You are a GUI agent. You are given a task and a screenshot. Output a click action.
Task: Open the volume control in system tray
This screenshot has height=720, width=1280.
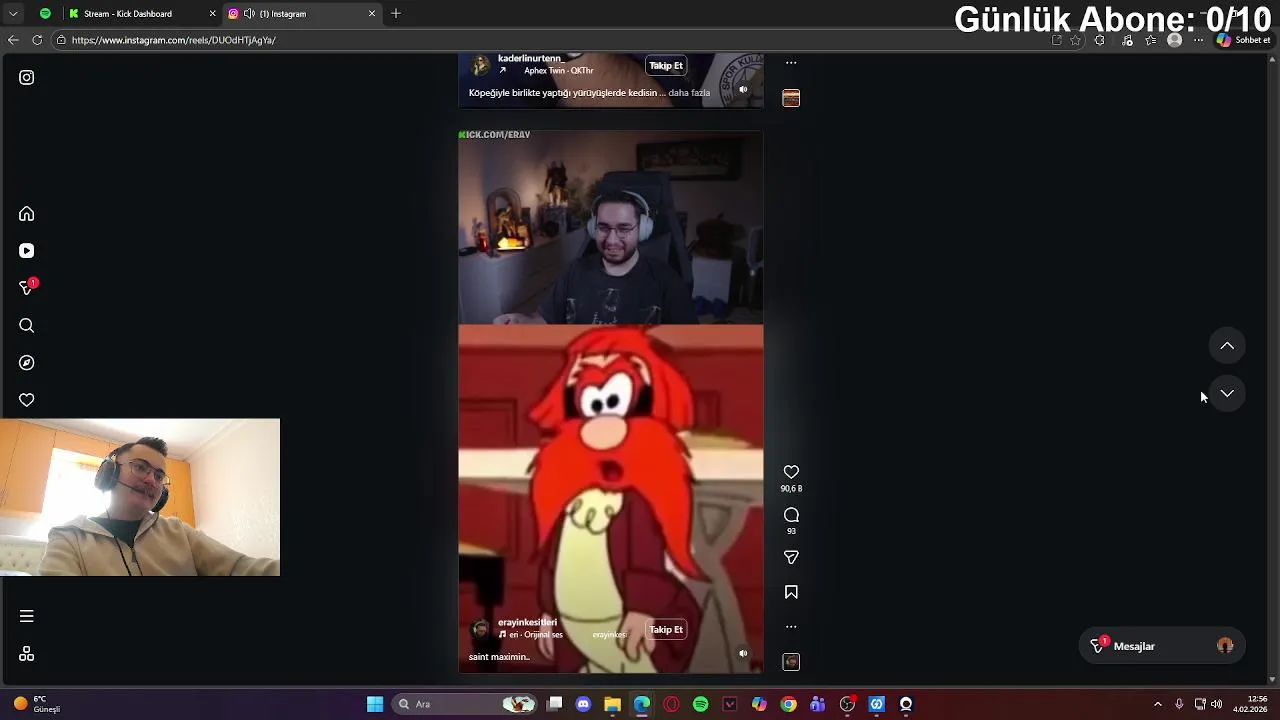(1216, 704)
